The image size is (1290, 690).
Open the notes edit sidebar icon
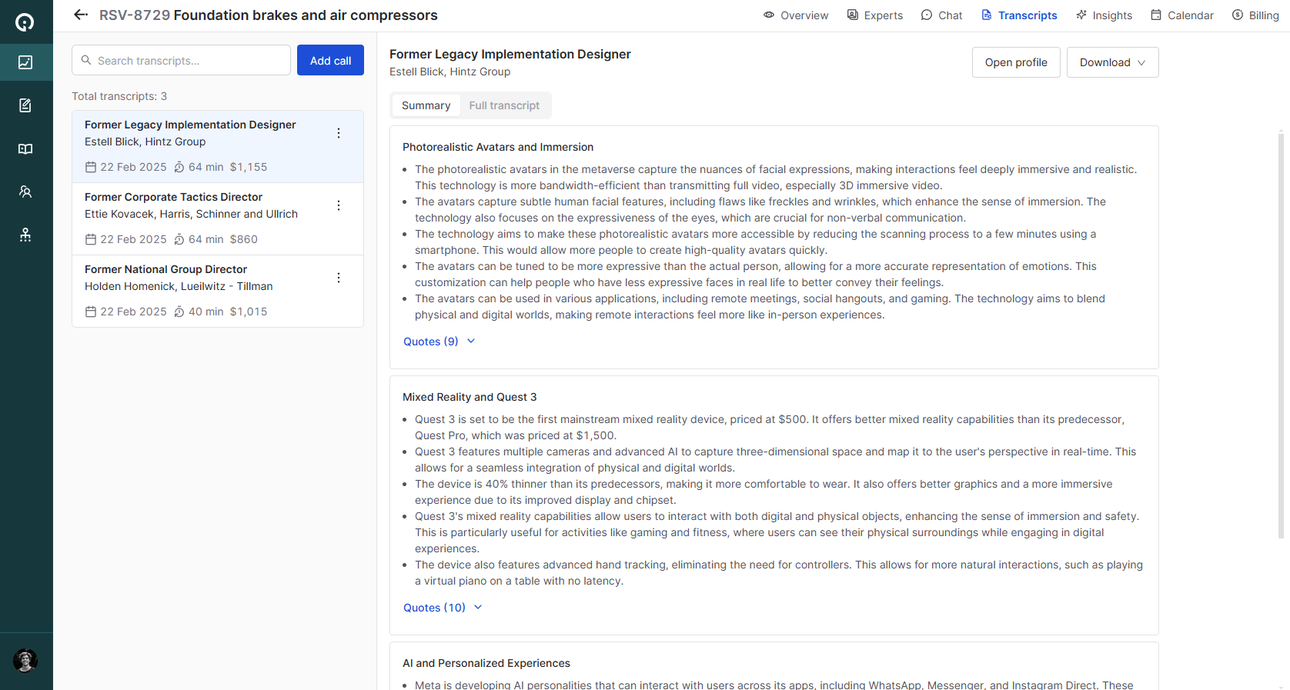(x=26, y=105)
